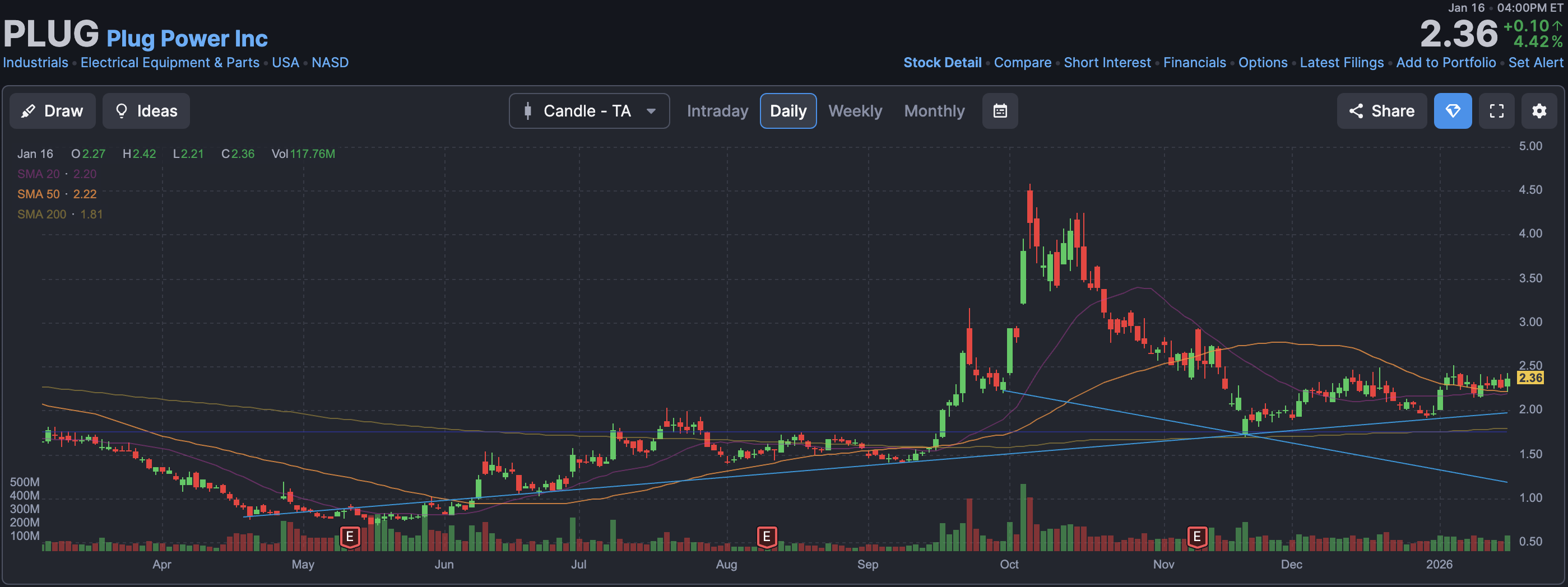
Task: Open the date range calendar icon
Action: (1000, 111)
